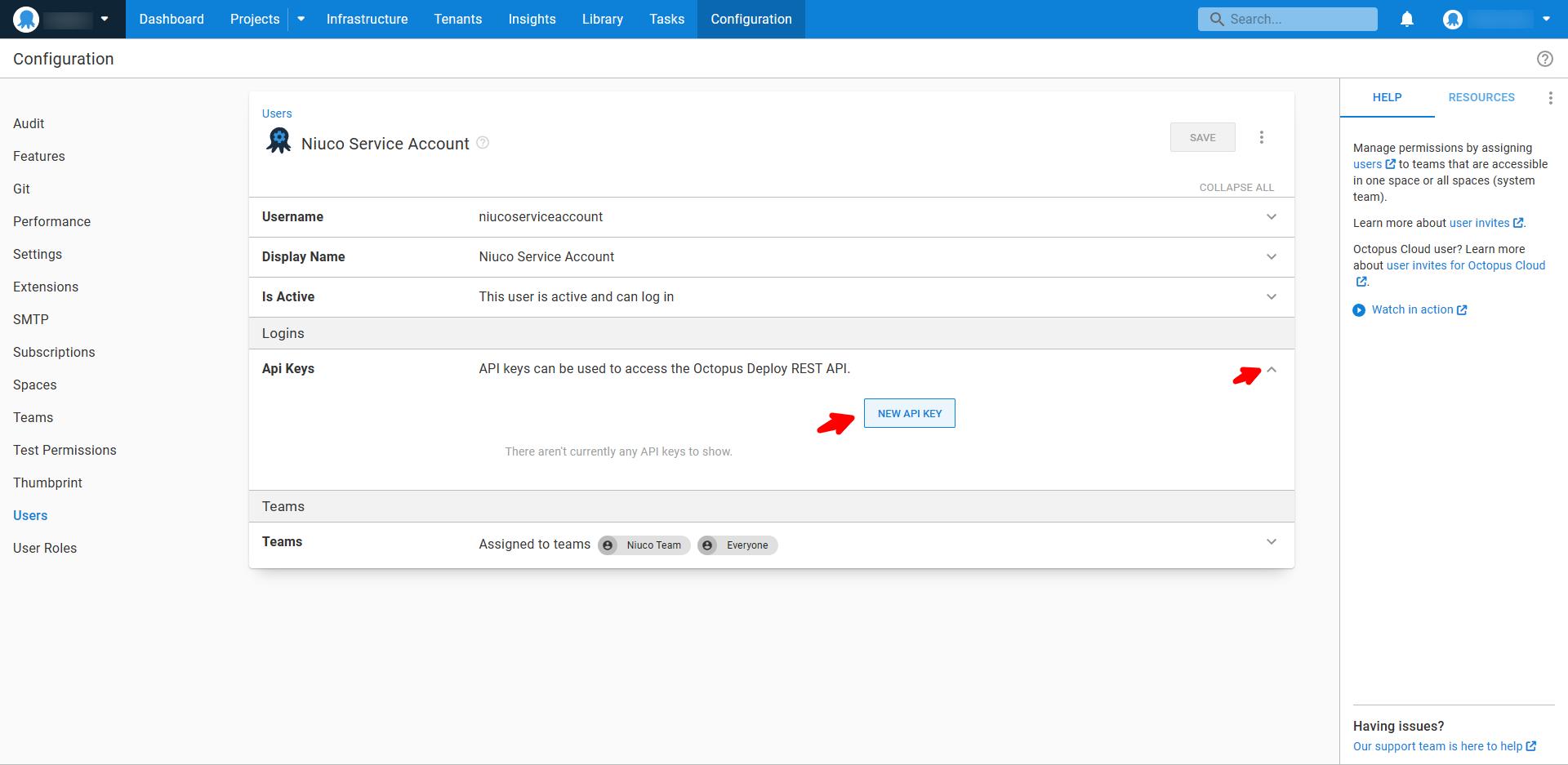Click the page help question mark icon
Screen dimensions: 1568x765
point(1545,59)
